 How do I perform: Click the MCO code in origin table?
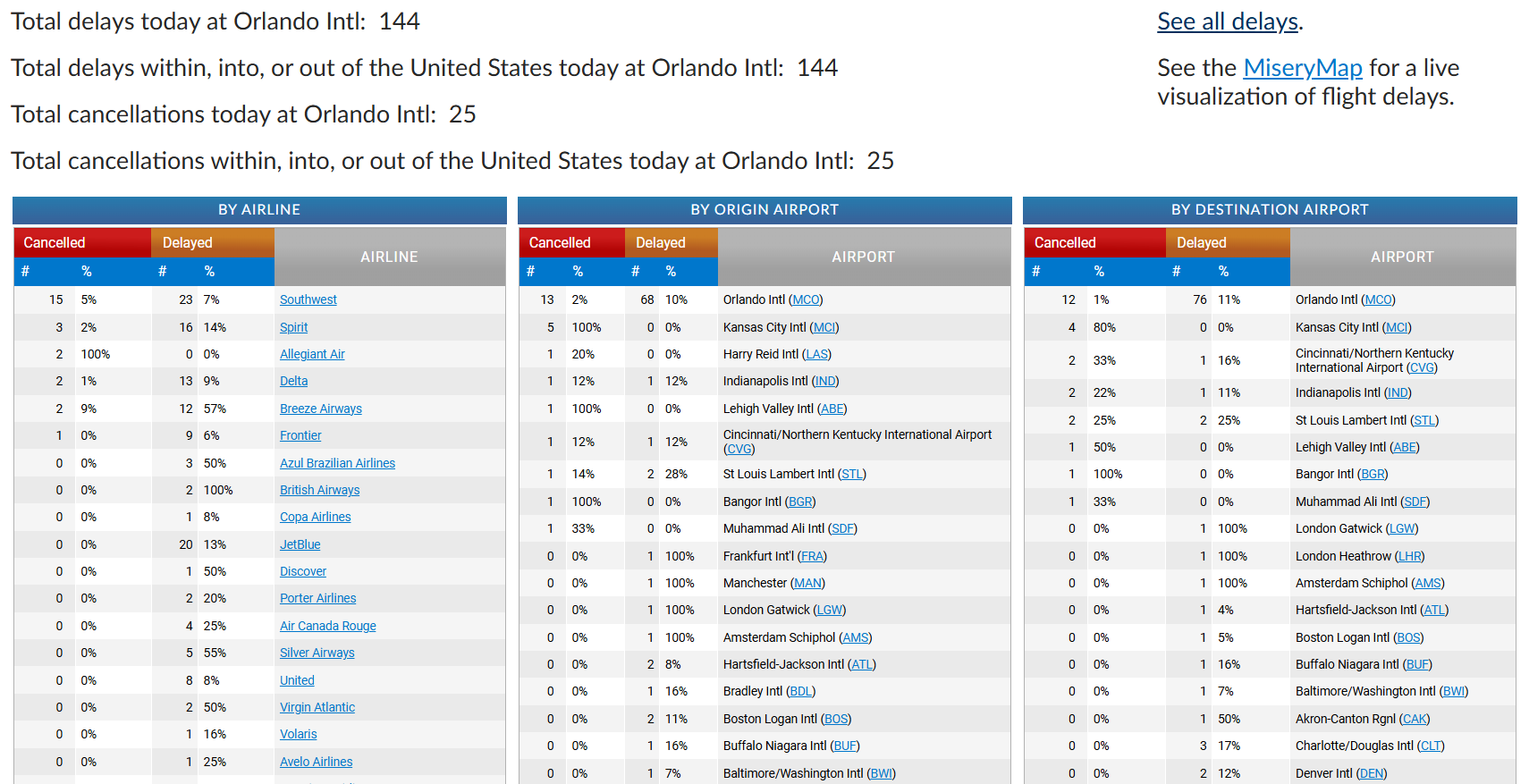[806, 299]
